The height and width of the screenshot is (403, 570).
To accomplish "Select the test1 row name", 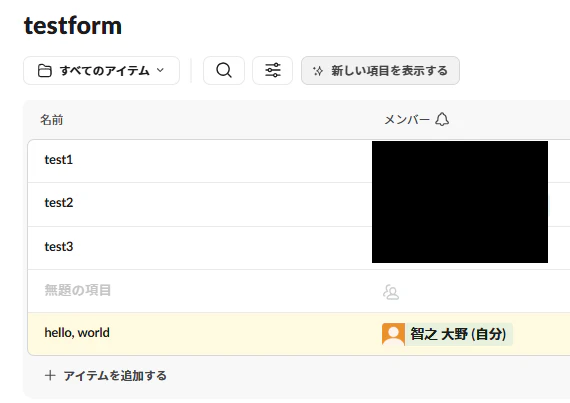I will (59, 160).
